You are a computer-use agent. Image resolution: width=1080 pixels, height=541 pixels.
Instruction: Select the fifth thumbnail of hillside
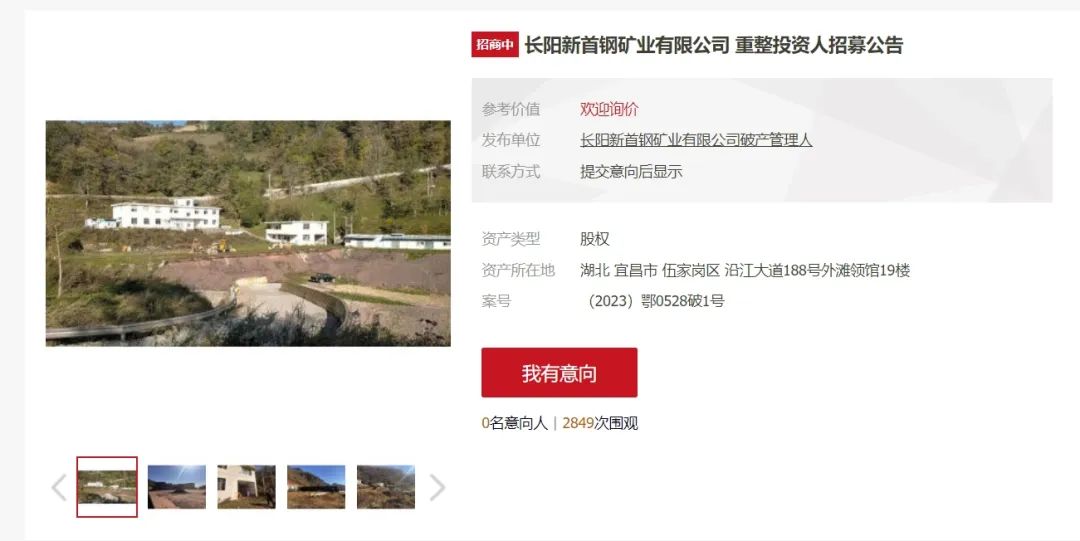386,487
